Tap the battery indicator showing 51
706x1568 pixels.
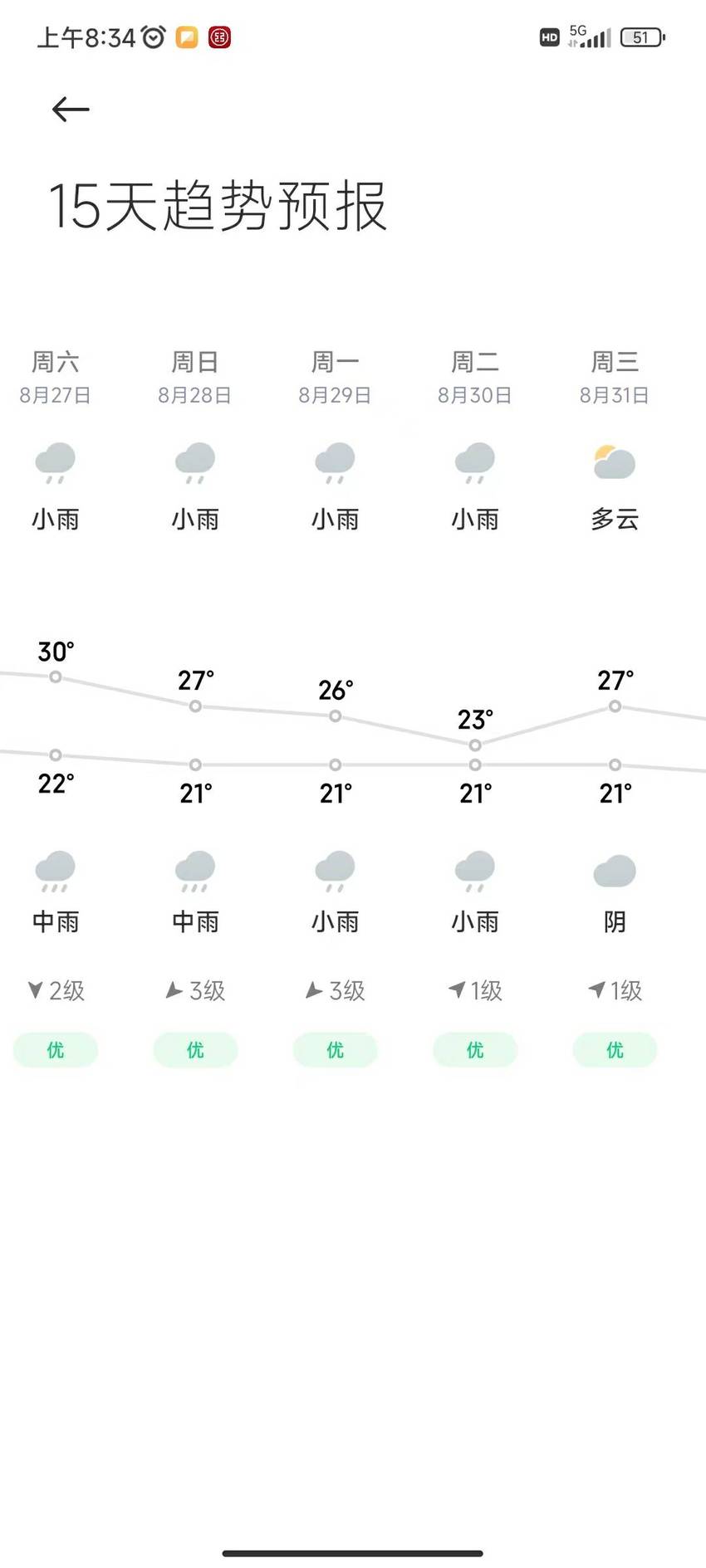point(643,37)
